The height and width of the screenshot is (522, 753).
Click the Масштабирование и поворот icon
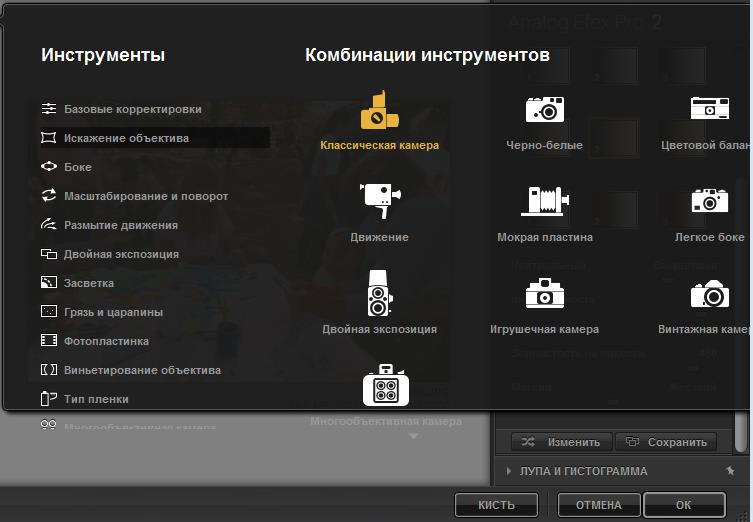49,195
